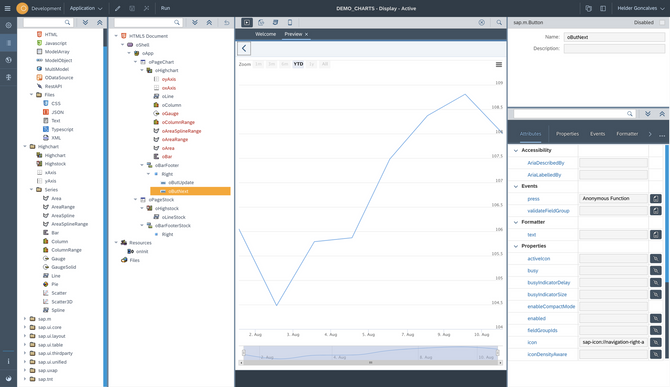Open the Application dropdown menu
Image resolution: width=670 pixels, height=387 pixels.
tap(86, 8)
